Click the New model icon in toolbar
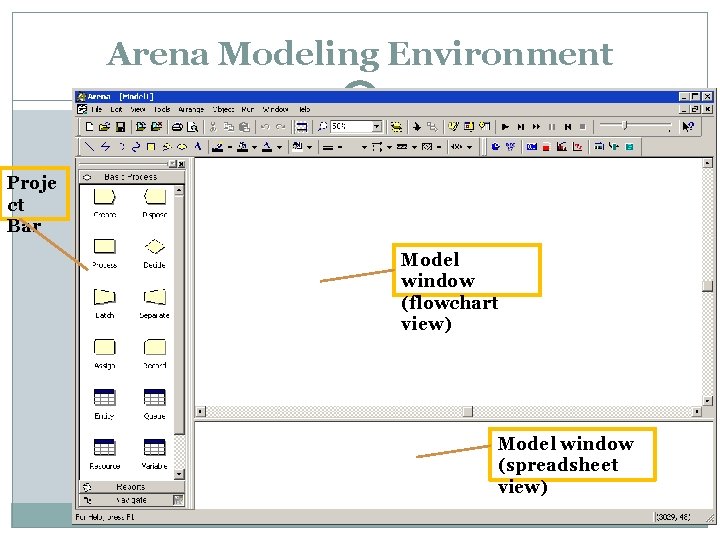Screen dimensions: 720x540 (89, 127)
